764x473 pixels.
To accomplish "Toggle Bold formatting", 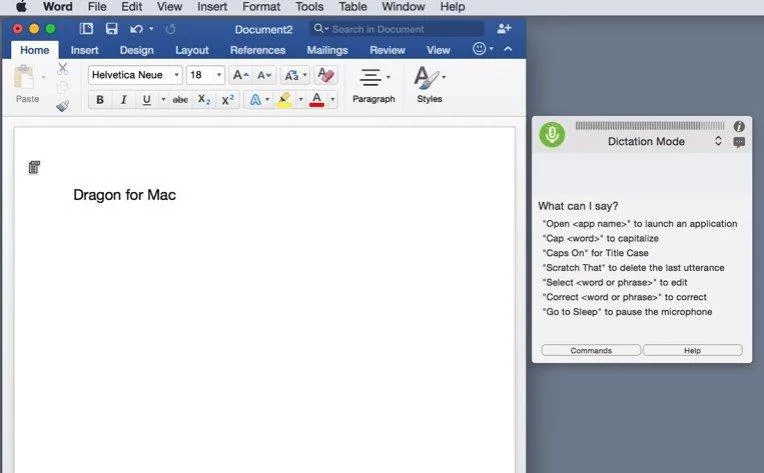I will click(100, 100).
